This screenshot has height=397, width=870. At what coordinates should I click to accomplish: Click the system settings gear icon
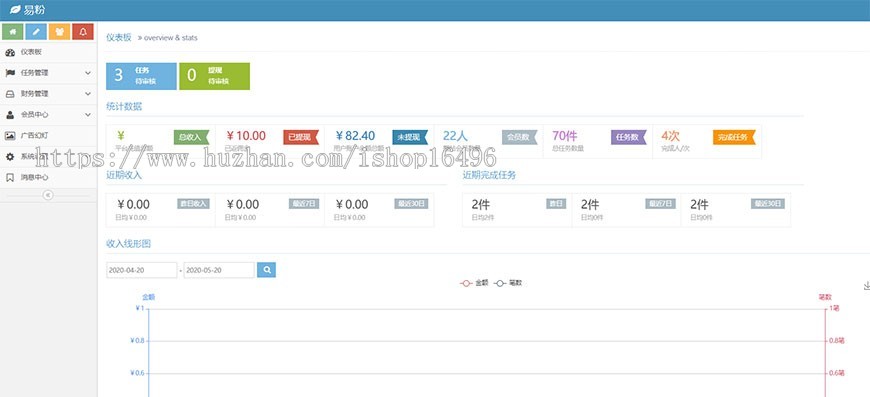10,156
